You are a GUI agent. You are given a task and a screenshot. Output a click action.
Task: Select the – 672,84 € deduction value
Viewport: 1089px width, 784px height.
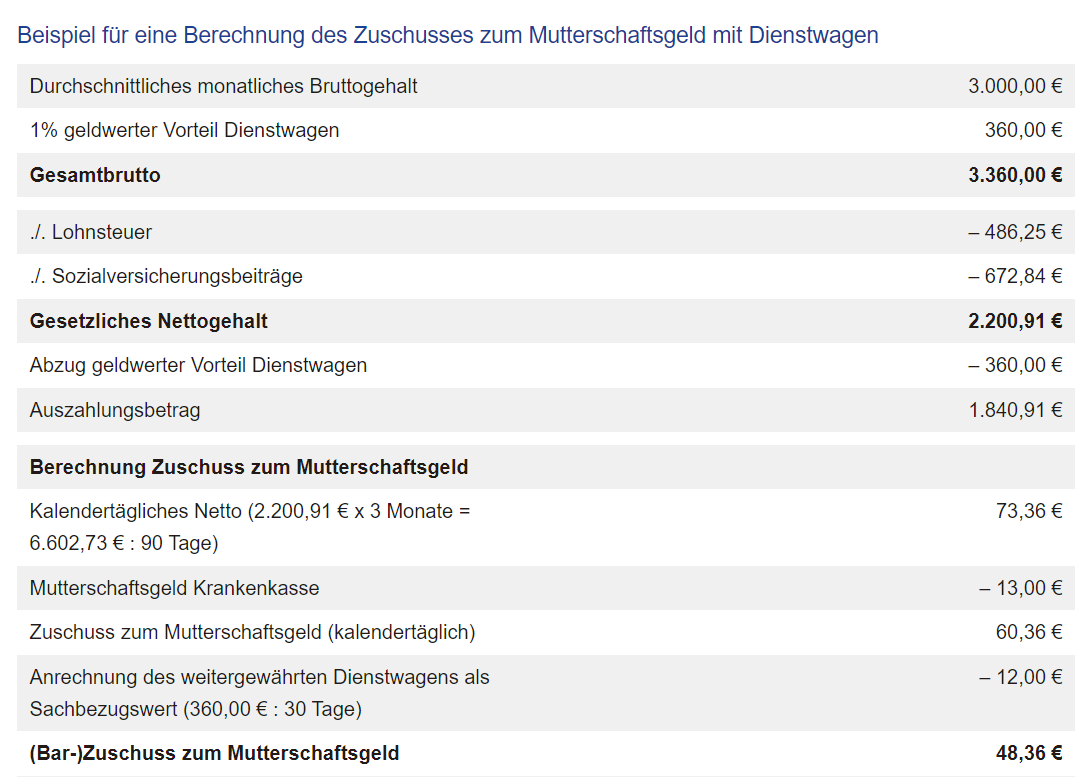(x=1014, y=276)
